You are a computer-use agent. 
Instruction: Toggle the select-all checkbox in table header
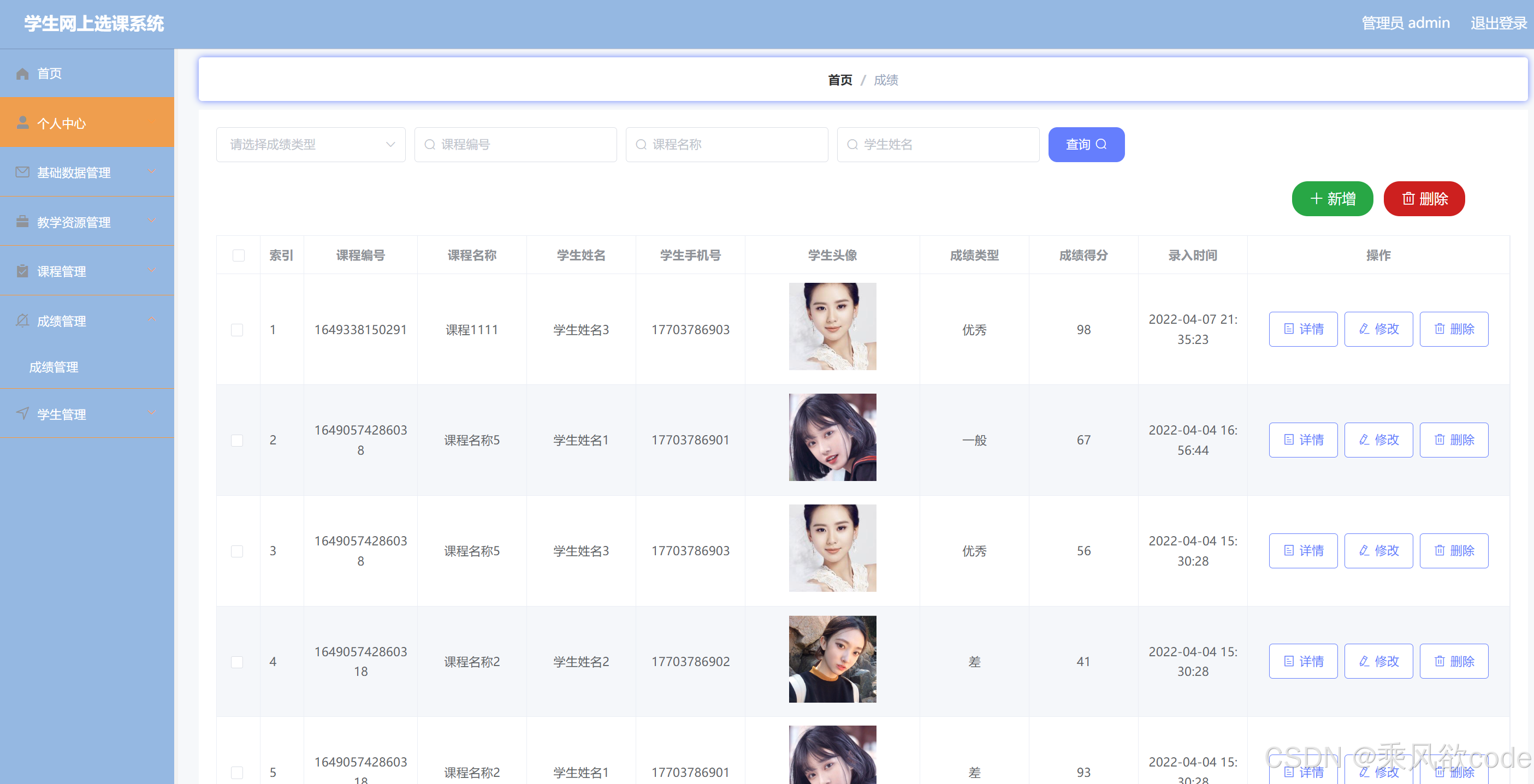click(x=238, y=255)
